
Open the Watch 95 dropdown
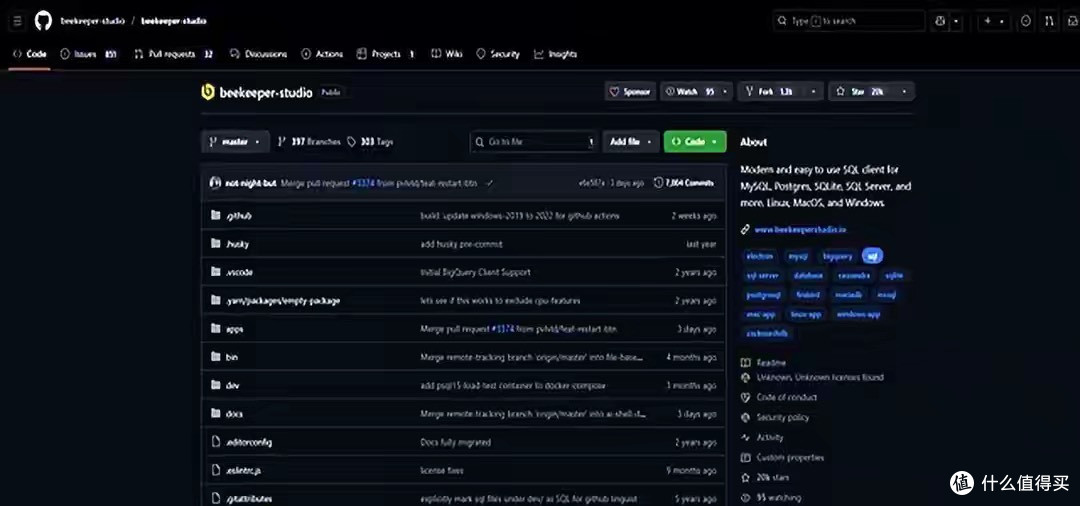tap(696, 92)
